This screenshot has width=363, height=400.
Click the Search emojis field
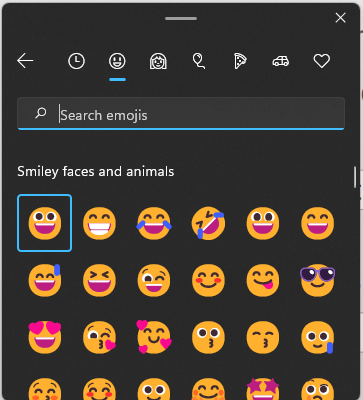pyautogui.click(x=181, y=113)
